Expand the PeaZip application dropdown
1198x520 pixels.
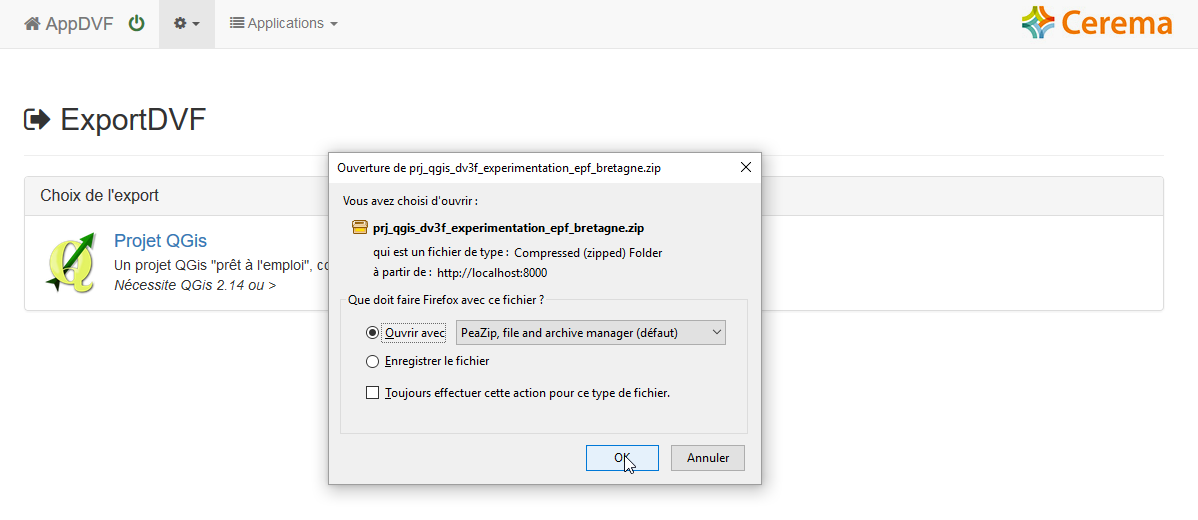click(x=590, y=333)
